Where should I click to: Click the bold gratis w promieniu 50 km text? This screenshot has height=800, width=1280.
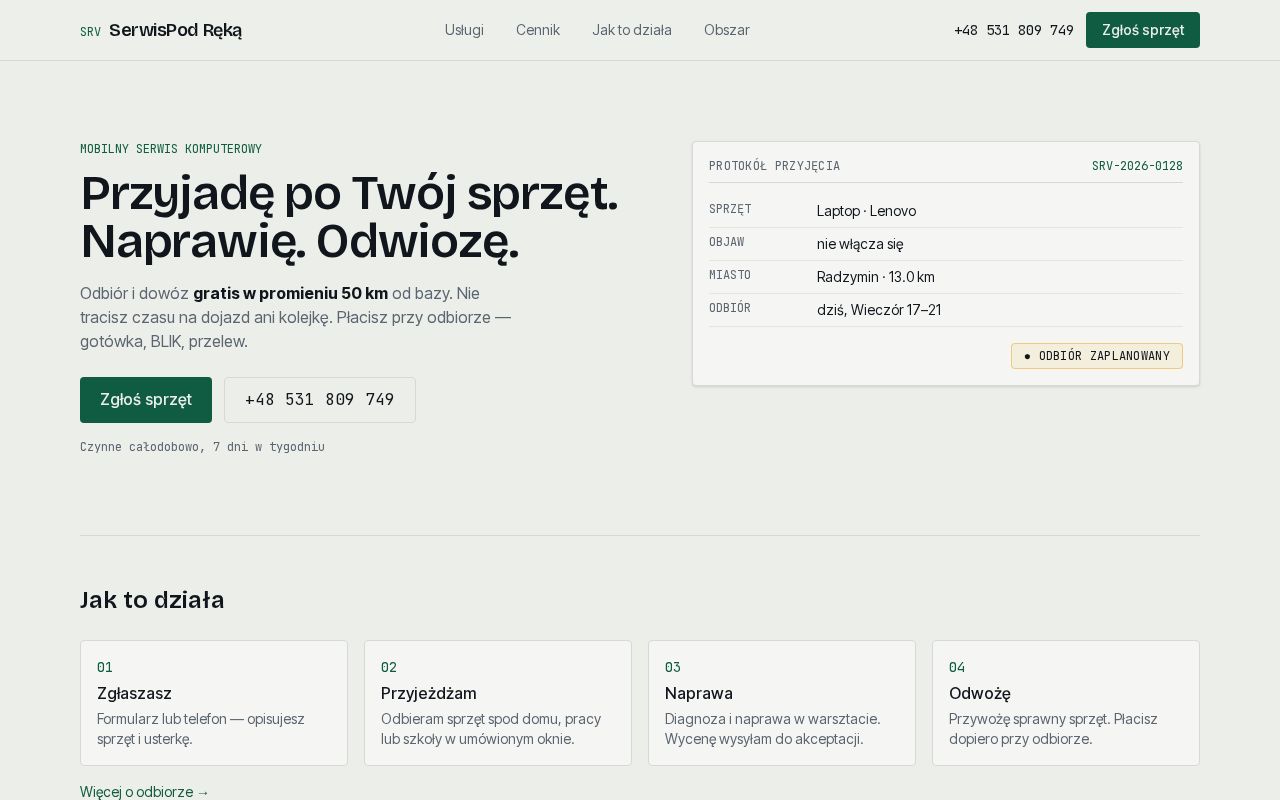pyautogui.click(x=291, y=293)
